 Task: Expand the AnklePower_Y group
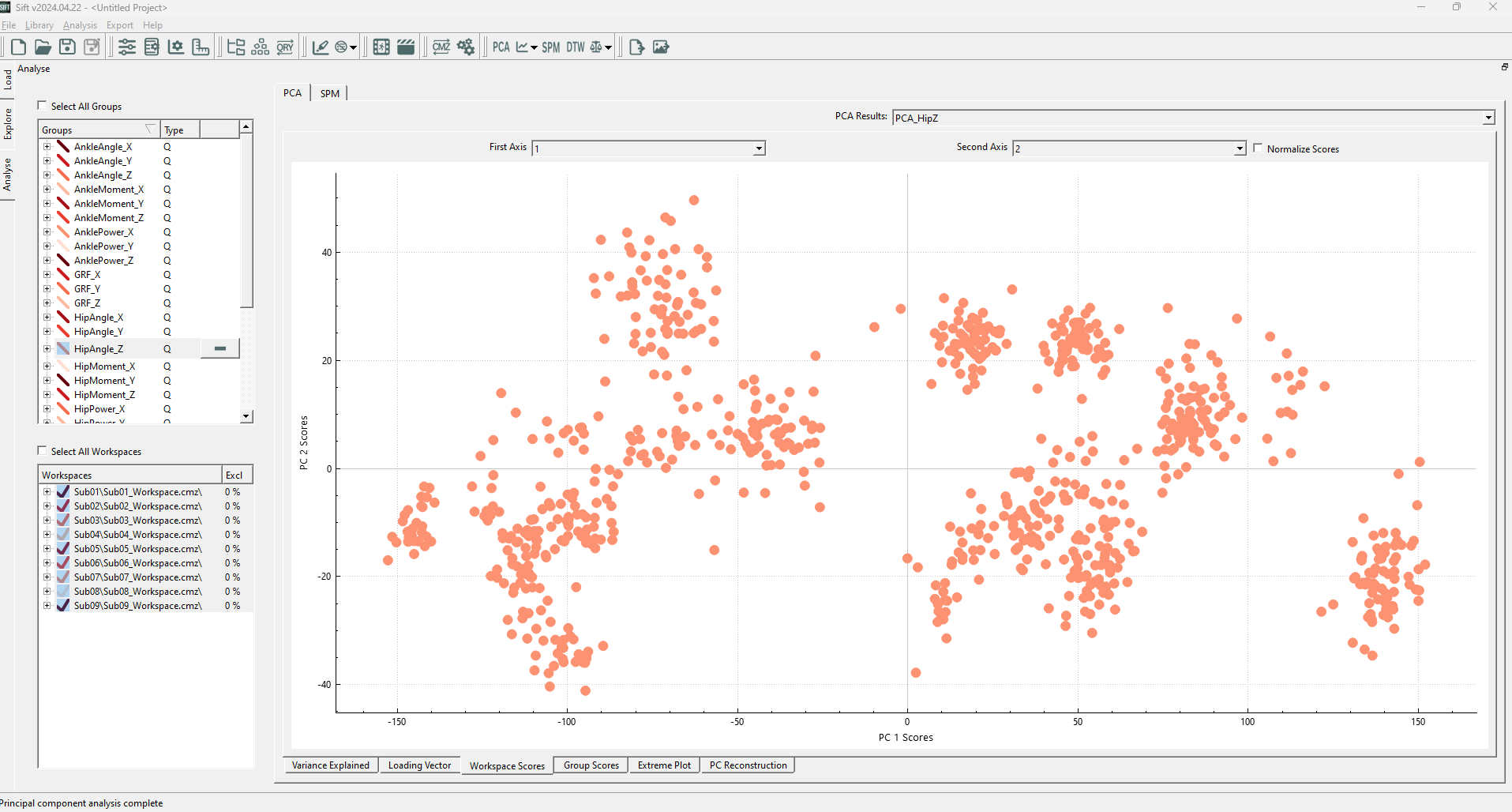pos(47,246)
